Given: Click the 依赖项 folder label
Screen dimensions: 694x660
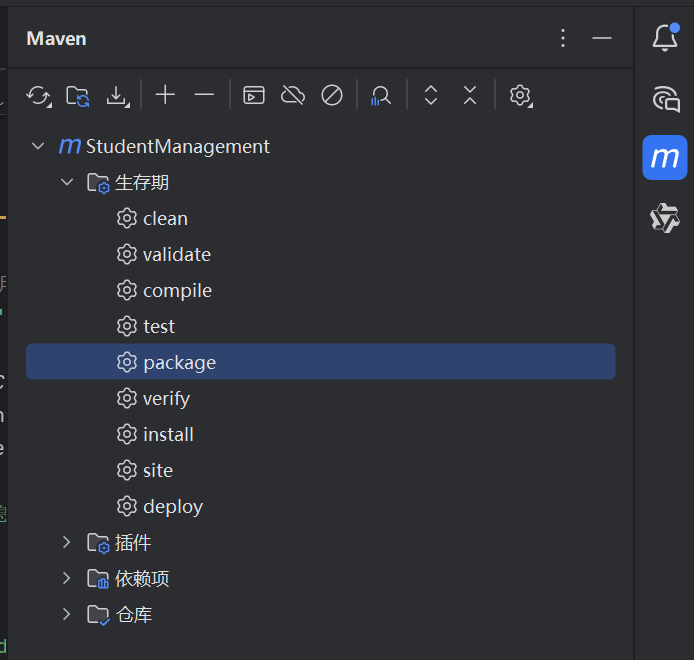Looking at the screenshot, I should point(142,579).
